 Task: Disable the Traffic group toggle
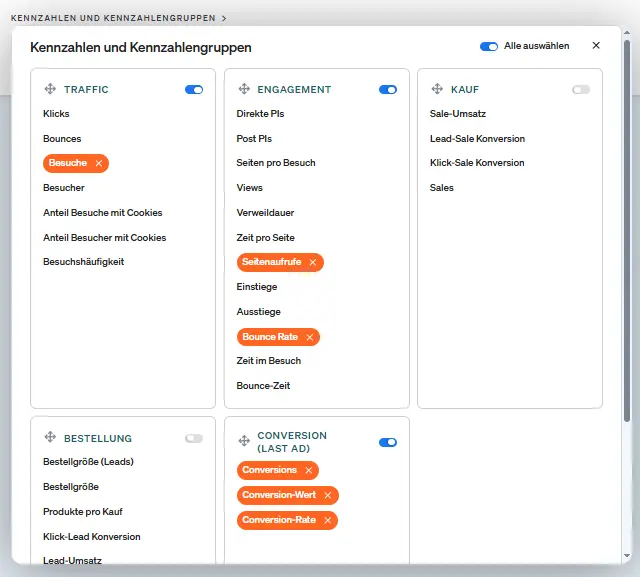[194, 89]
